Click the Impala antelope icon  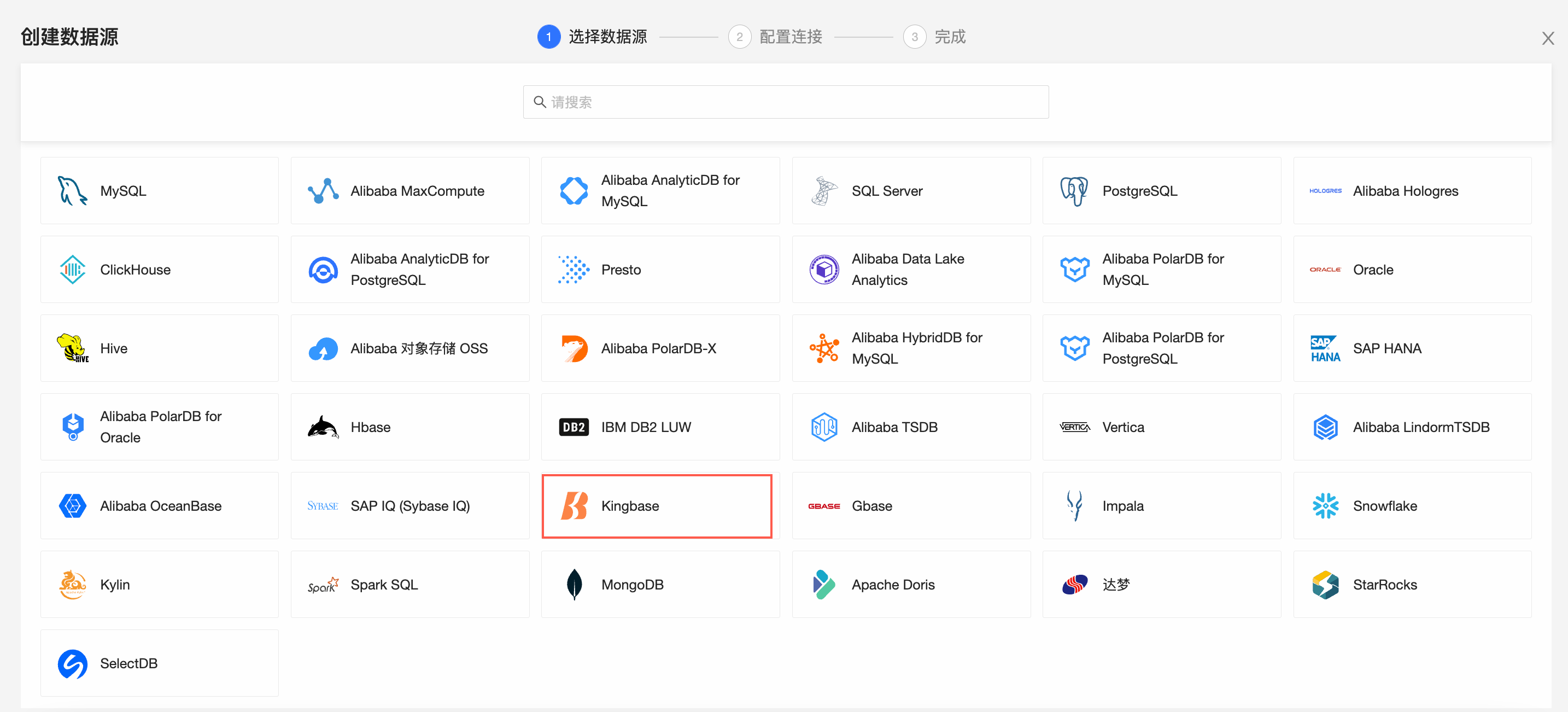pos(1074,505)
